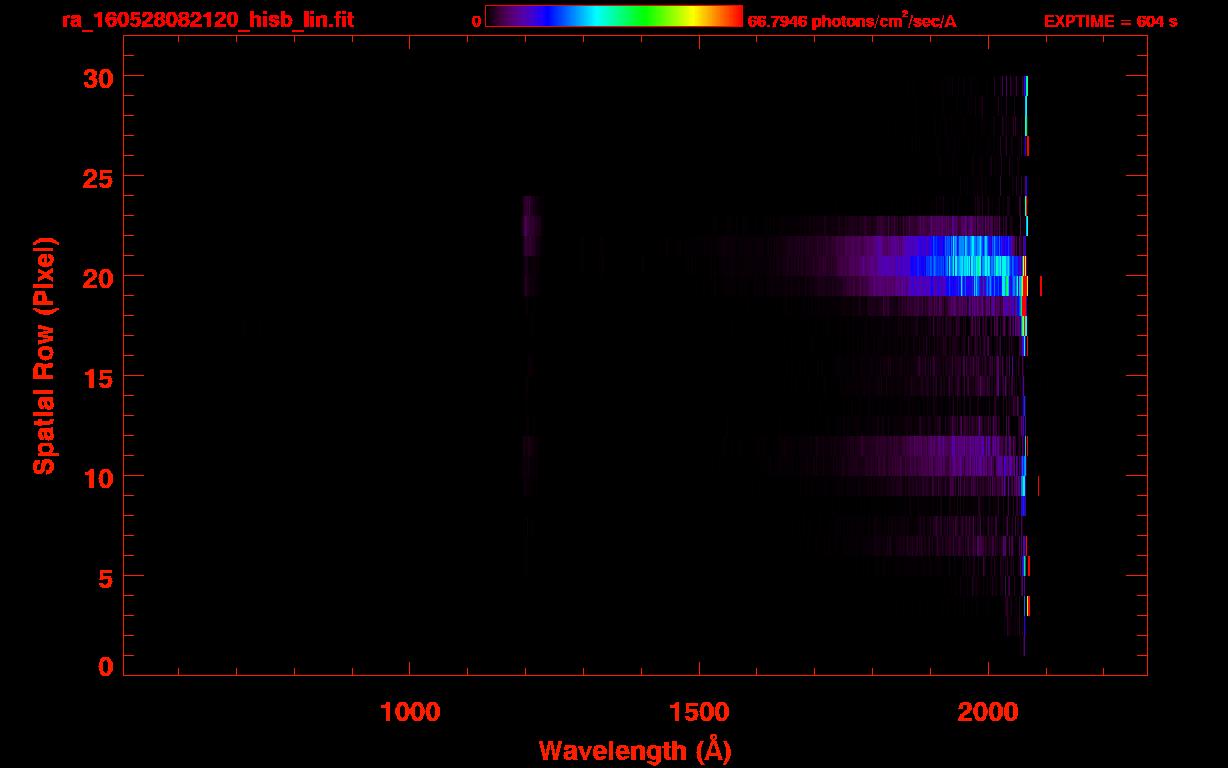Click y-axis tick label 0
Screen dimensions: 1228x768
105,667
